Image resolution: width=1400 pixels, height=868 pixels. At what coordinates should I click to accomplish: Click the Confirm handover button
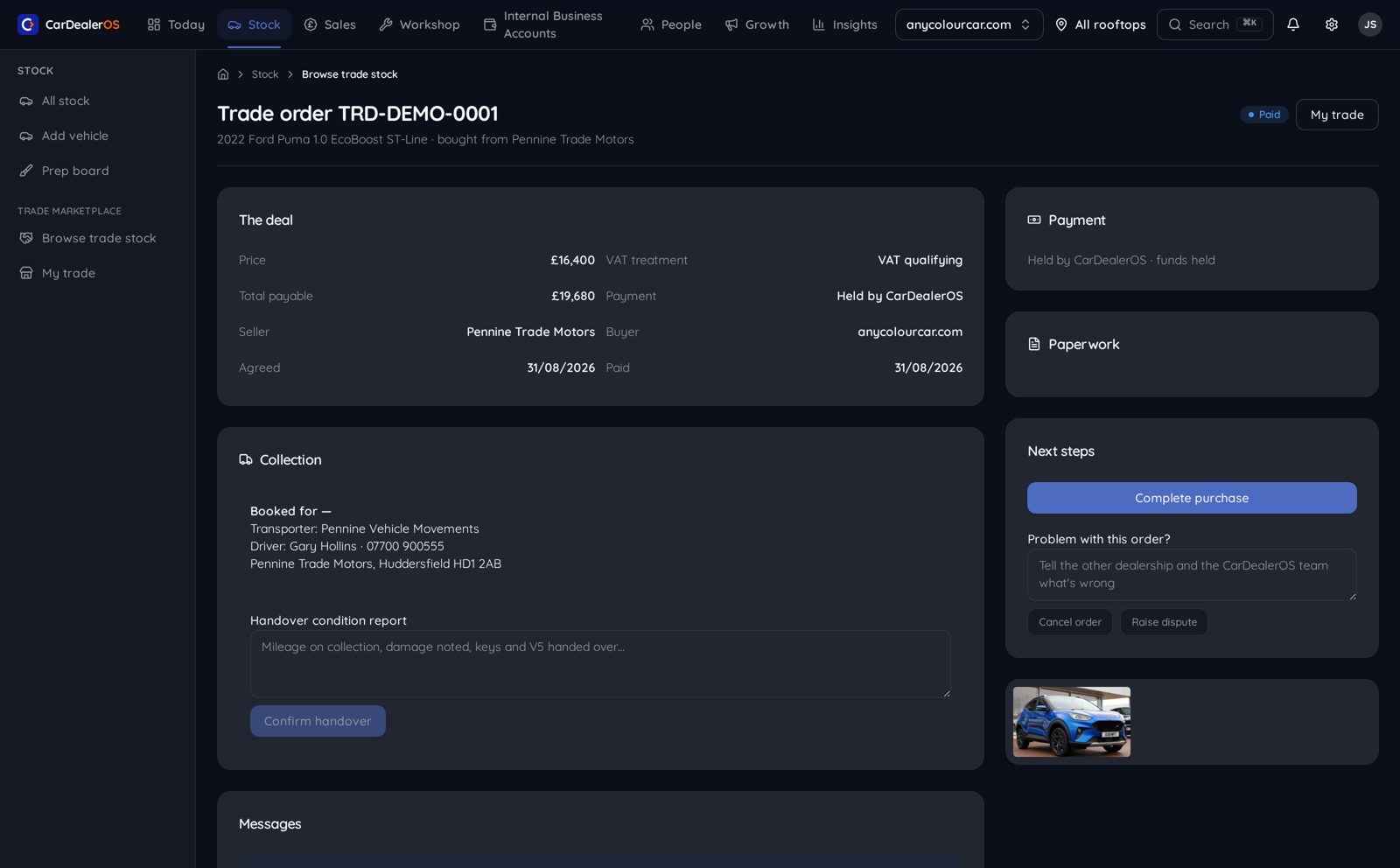click(318, 721)
